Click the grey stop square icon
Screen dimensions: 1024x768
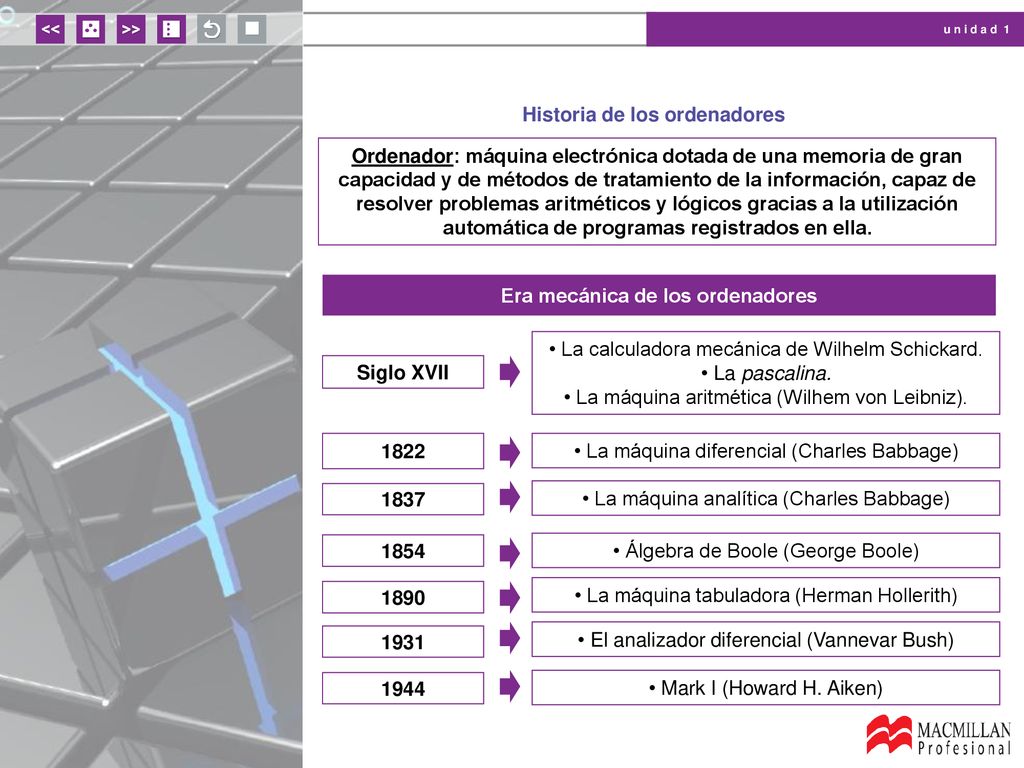tap(252, 29)
